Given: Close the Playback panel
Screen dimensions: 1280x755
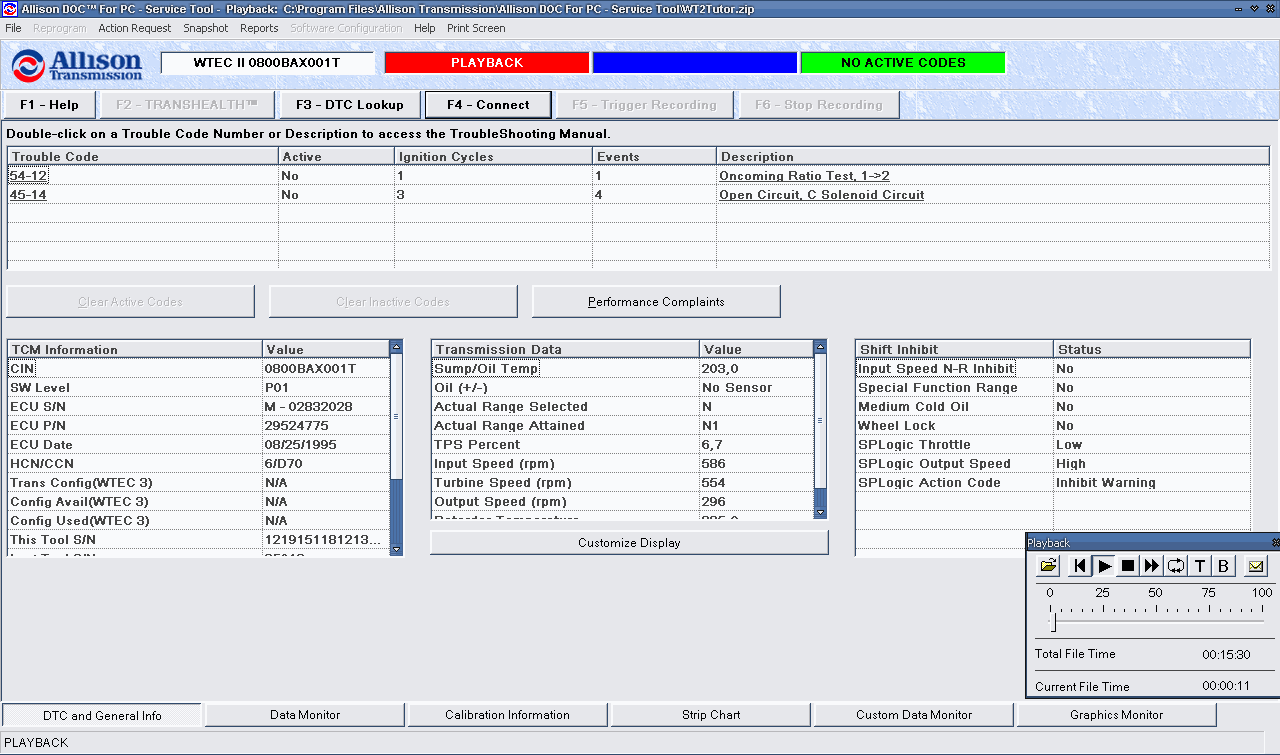Looking at the screenshot, I should (1275, 542).
